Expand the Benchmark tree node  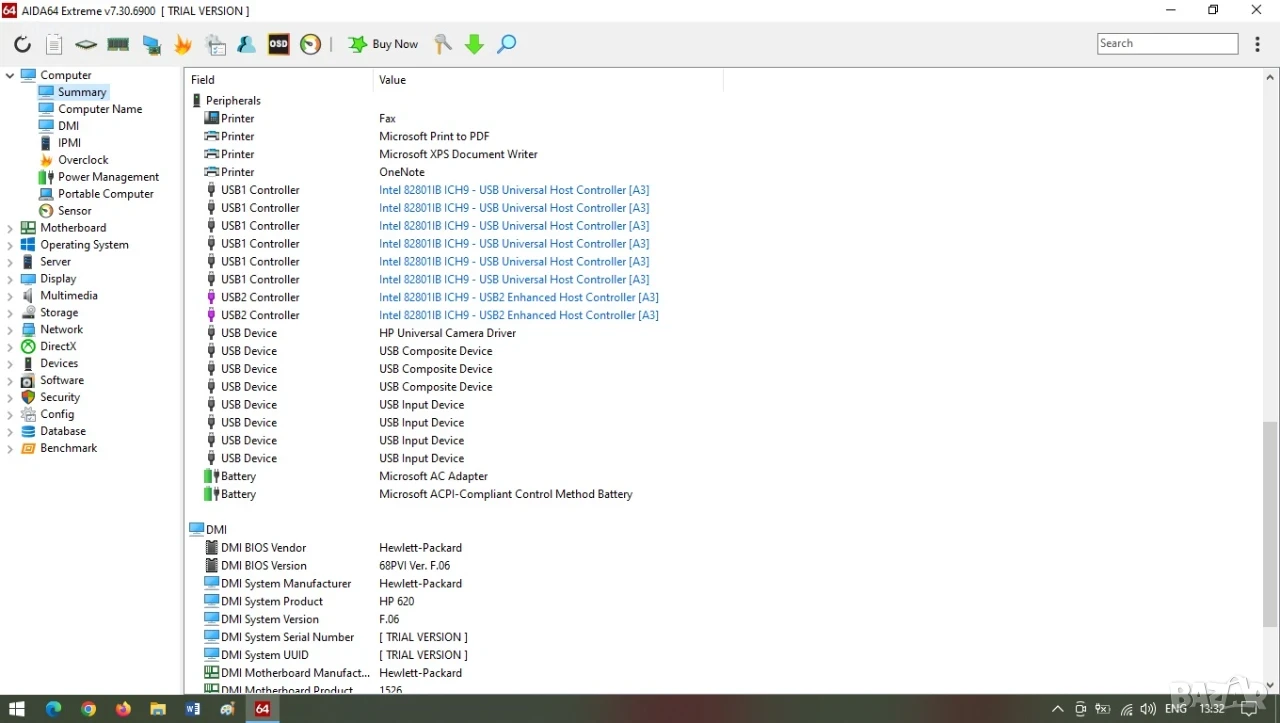click(10, 449)
